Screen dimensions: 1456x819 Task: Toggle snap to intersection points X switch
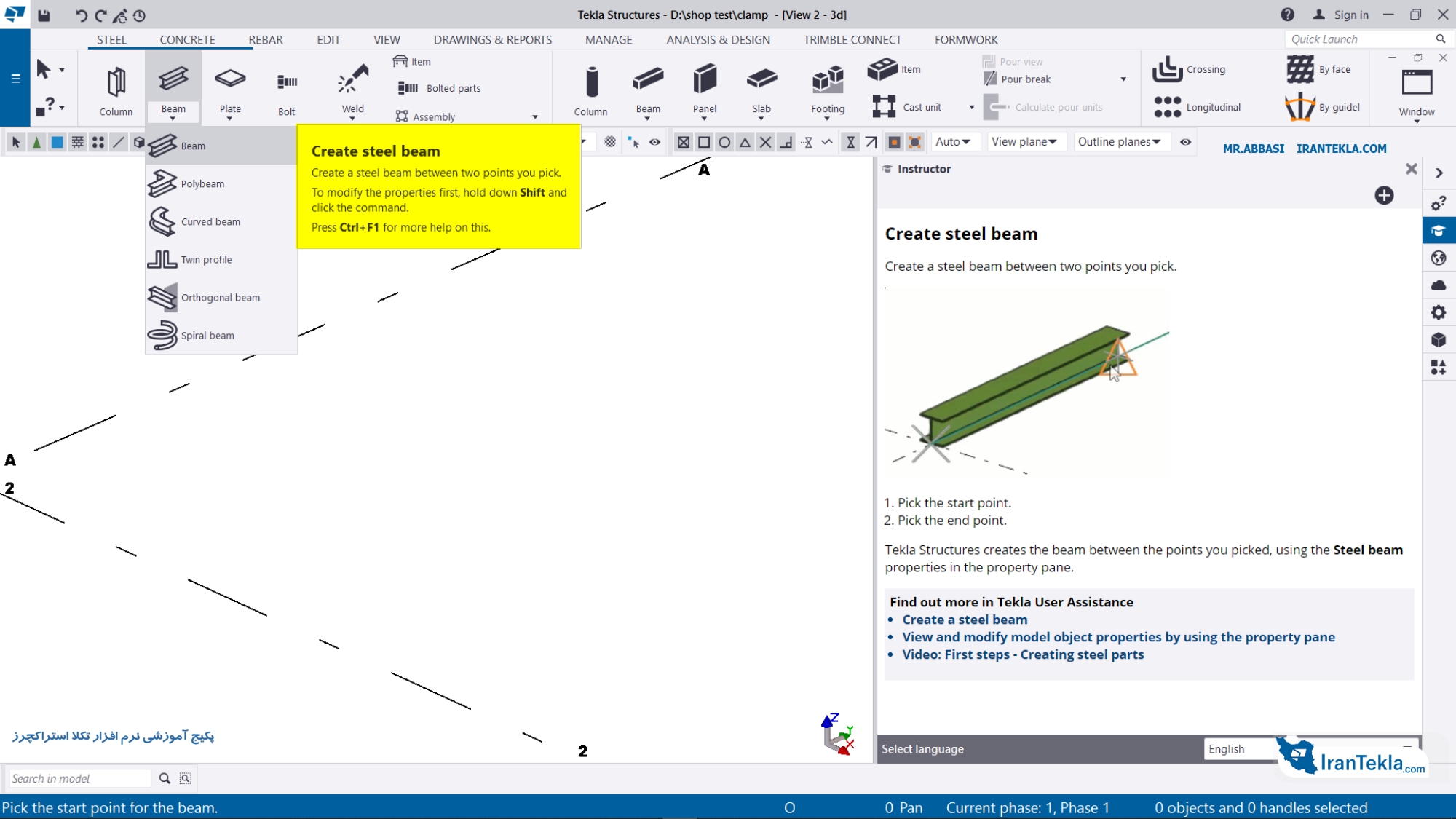click(x=765, y=142)
